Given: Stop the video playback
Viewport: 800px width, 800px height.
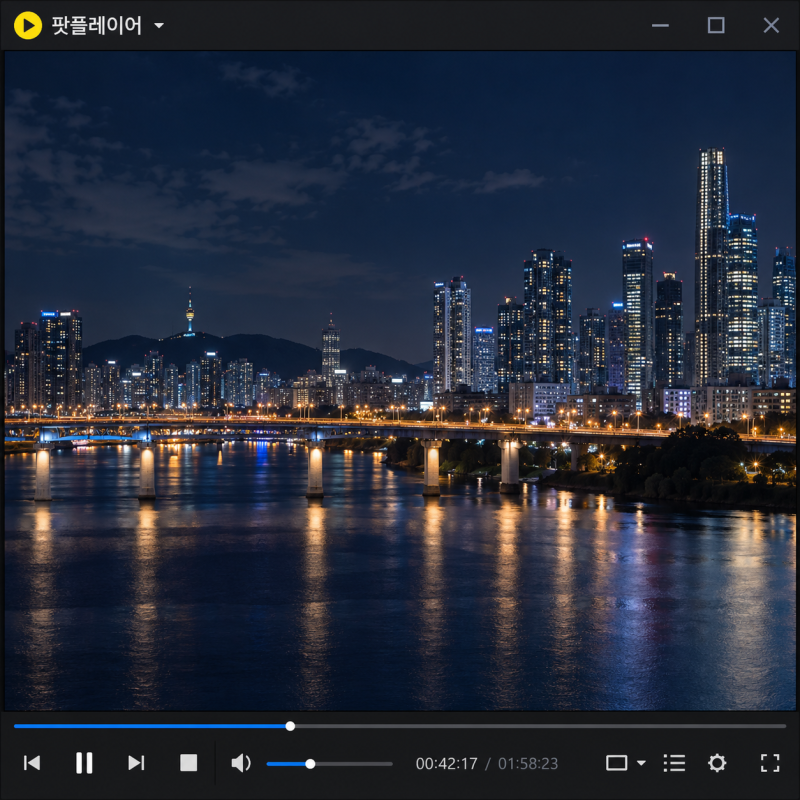Looking at the screenshot, I should pos(188,763).
